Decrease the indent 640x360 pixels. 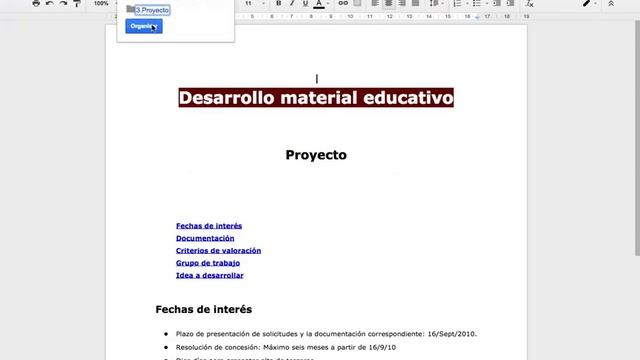tap(497, 3)
